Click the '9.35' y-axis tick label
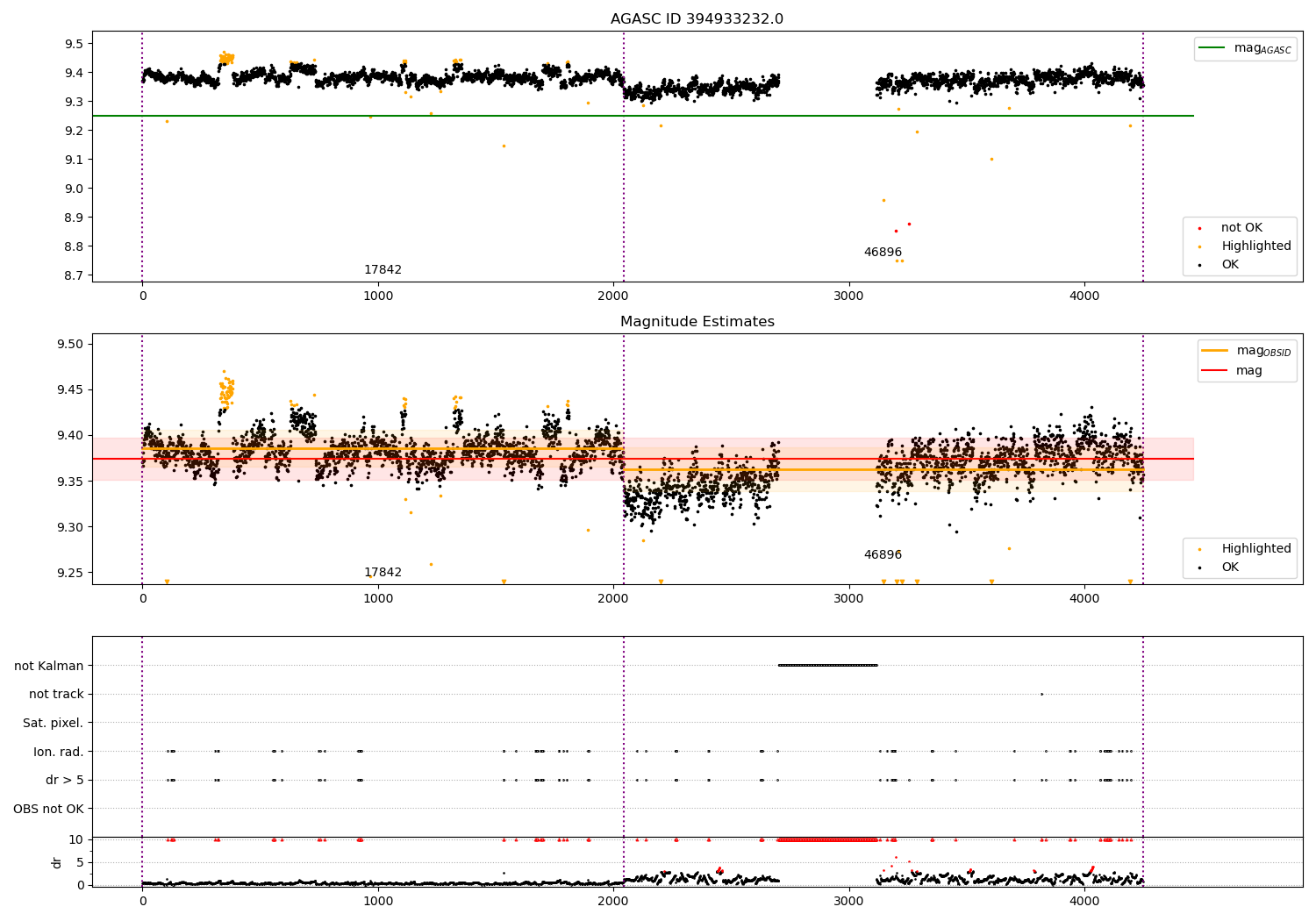 tap(69, 482)
